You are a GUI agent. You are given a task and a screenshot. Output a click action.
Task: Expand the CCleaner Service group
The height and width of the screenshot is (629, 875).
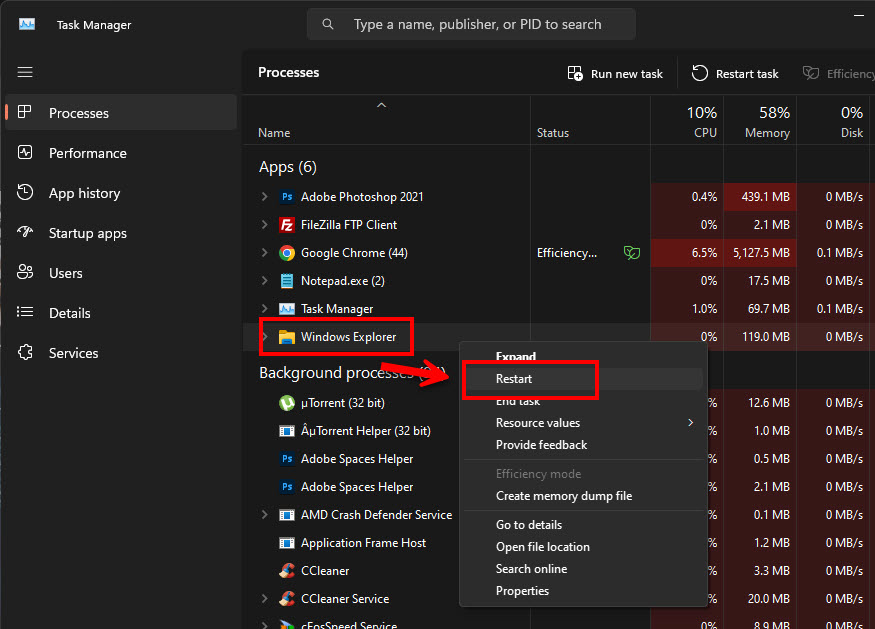pyautogui.click(x=265, y=598)
